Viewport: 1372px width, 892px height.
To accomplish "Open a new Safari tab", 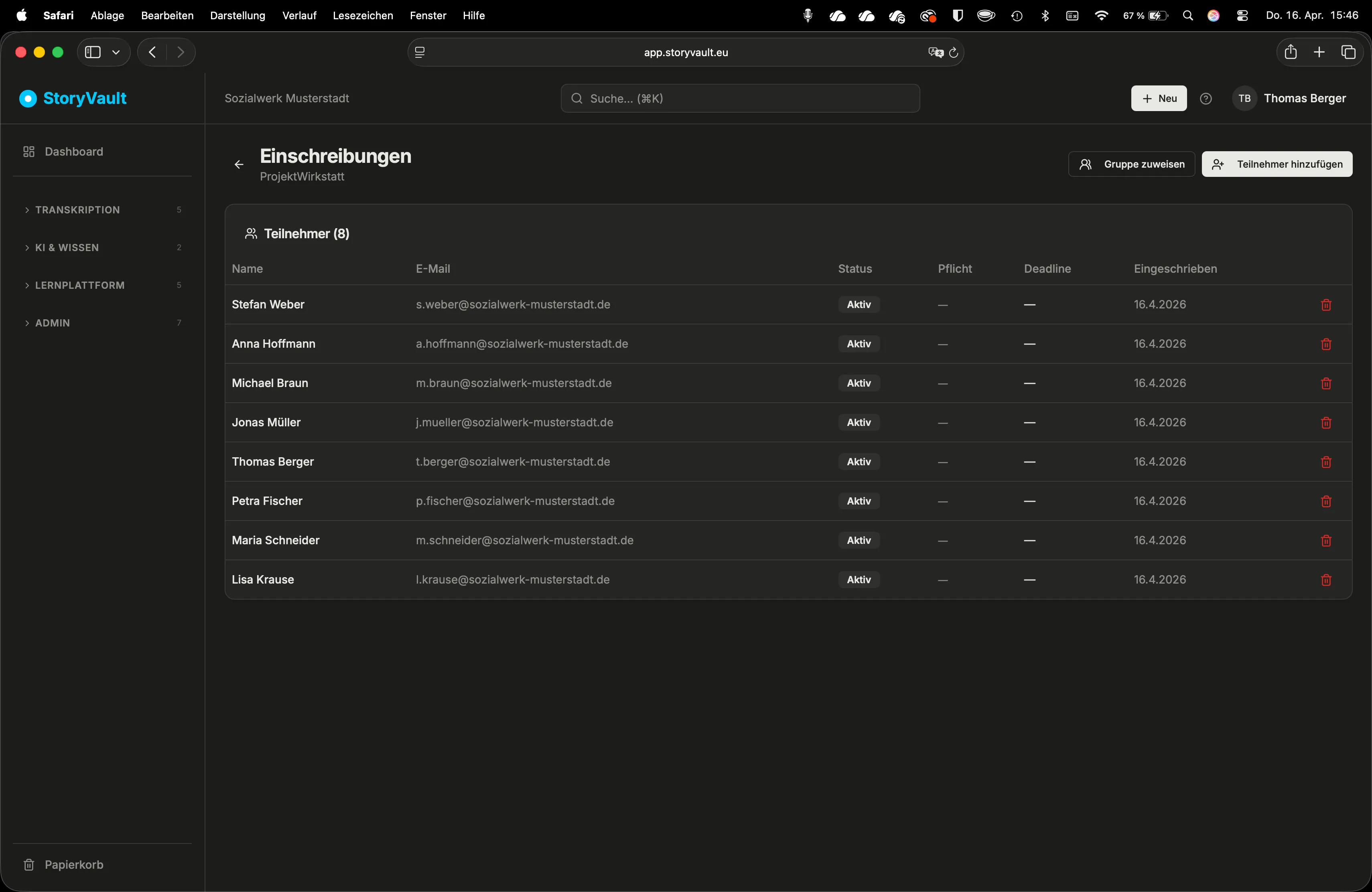I will pos(1319,53).
